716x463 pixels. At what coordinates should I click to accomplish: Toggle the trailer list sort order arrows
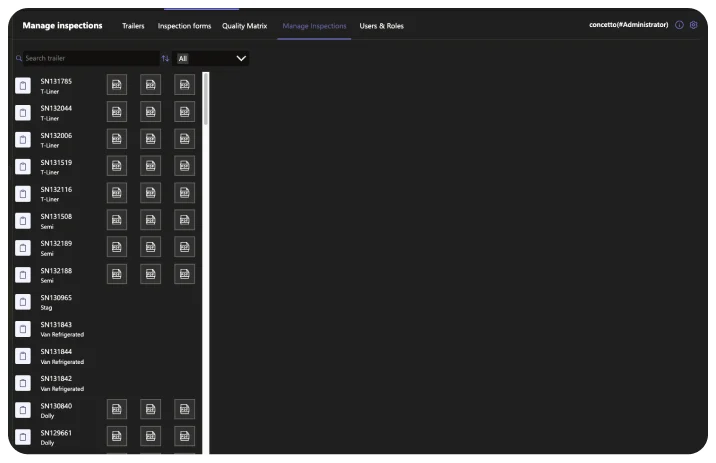click(165, 58)
